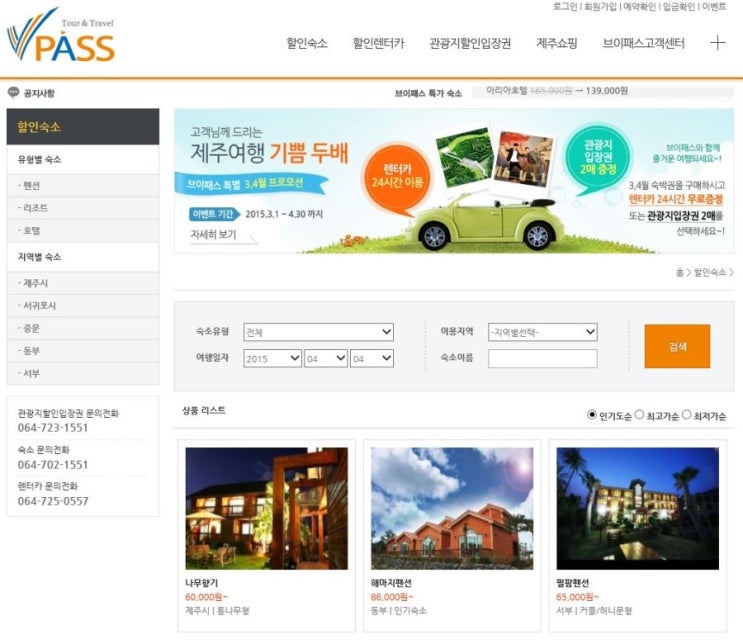Click the 해마지펜션 product title

pyautogui.click(x=391, y=582)
